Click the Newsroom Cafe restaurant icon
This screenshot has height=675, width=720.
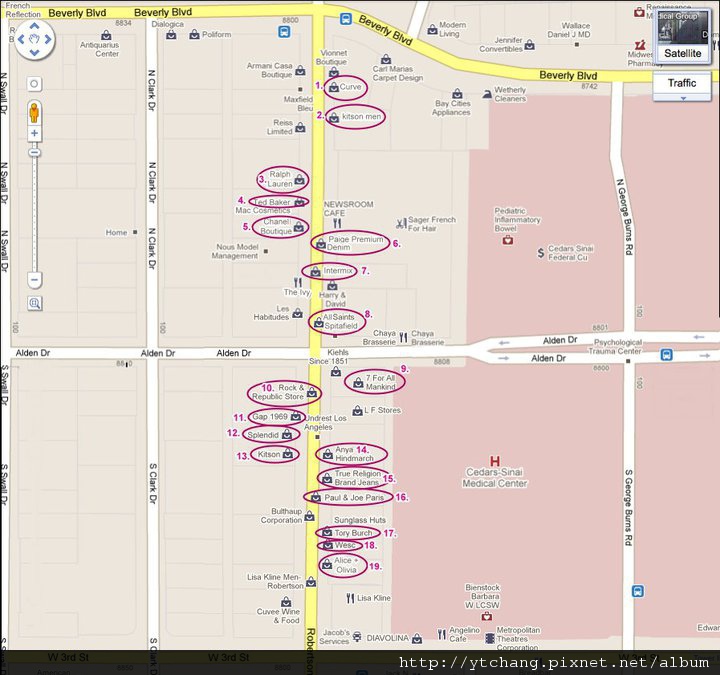coord(337,224)
